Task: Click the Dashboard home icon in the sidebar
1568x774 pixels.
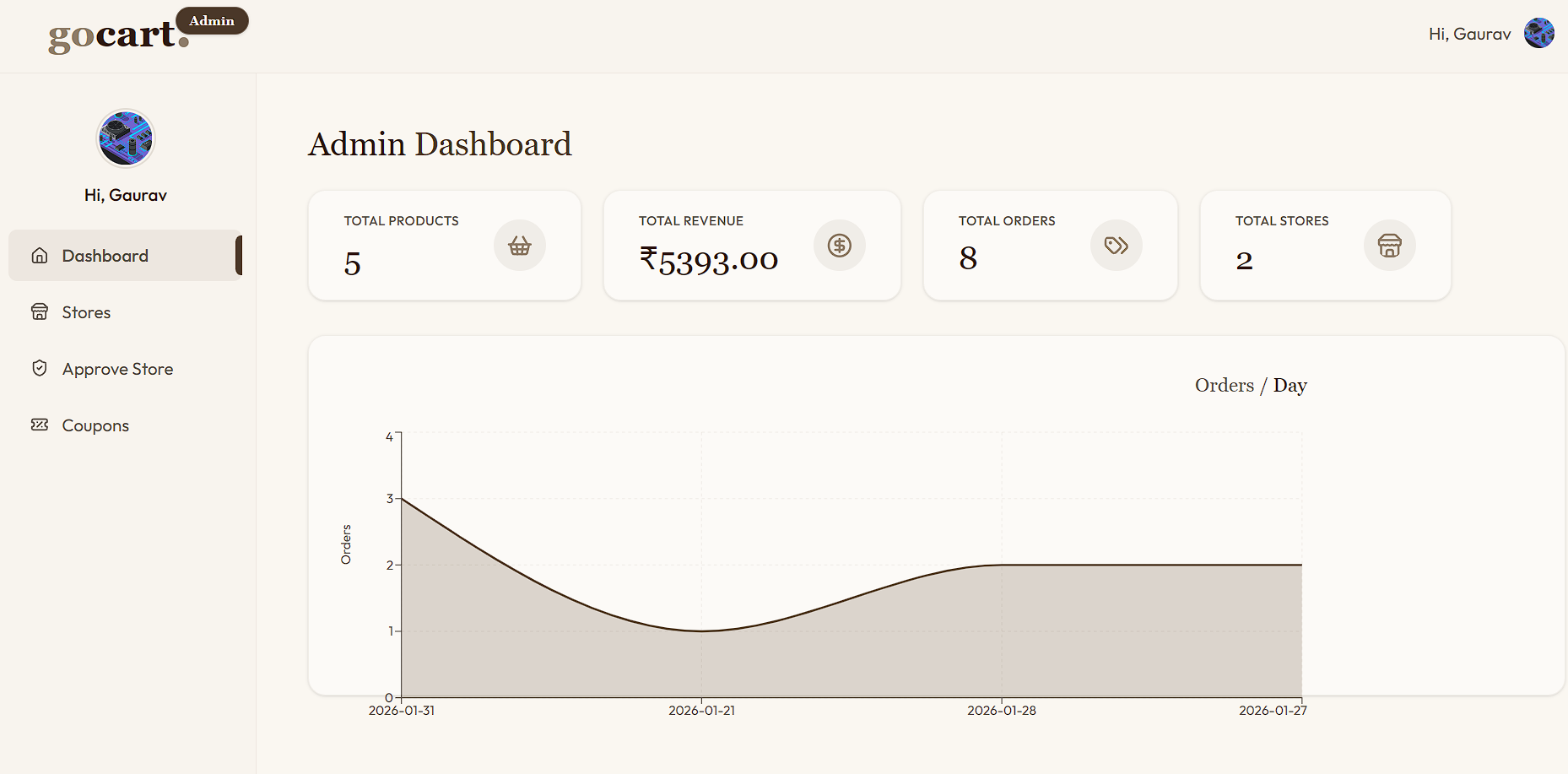Action: (x=40, y=256)
